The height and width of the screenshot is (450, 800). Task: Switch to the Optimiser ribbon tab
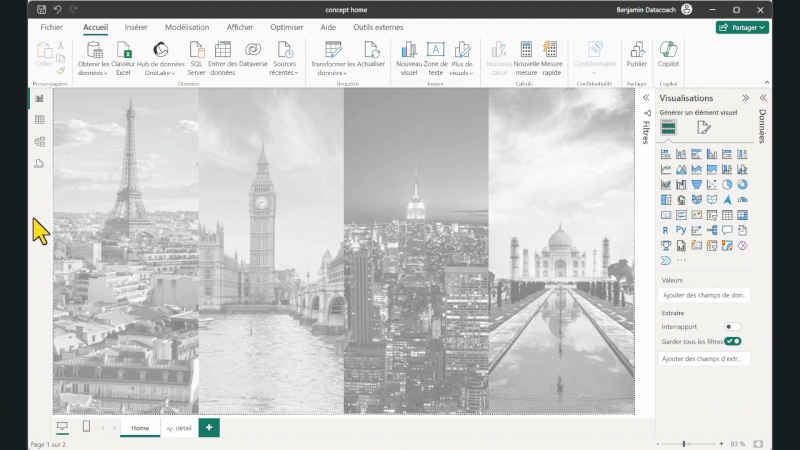tap(286, 27)
